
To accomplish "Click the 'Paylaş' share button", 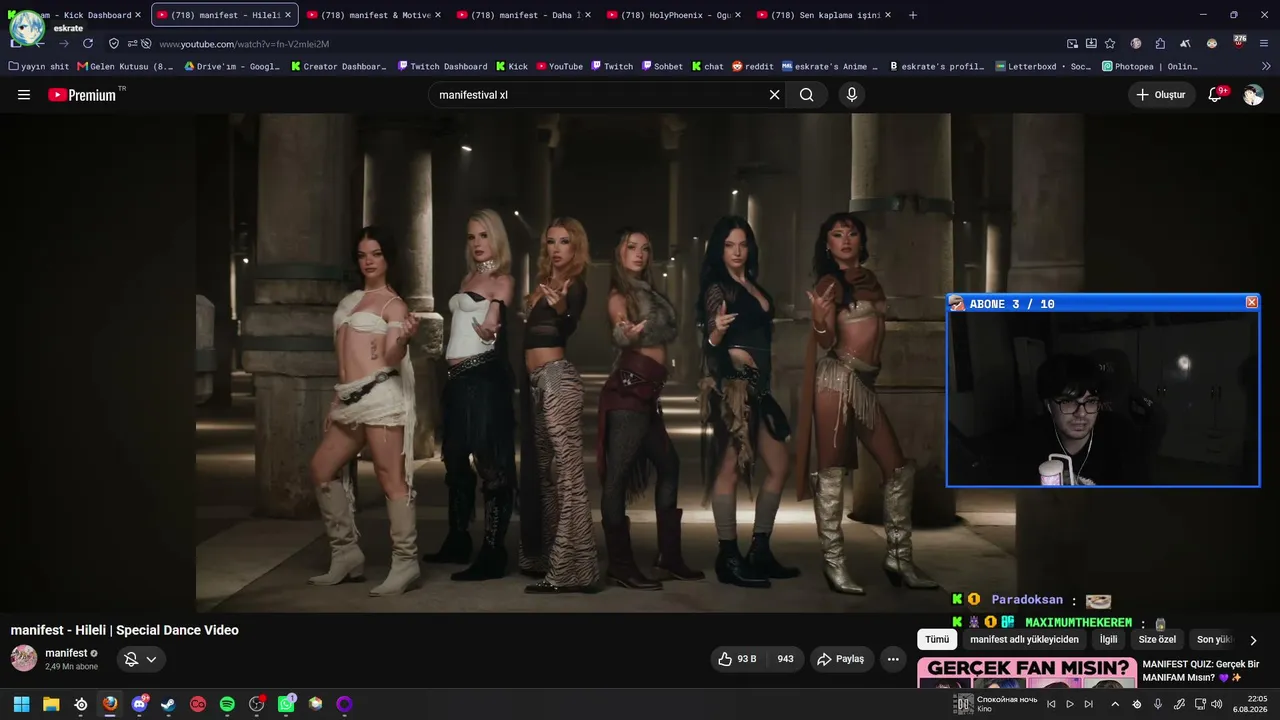I will point(840,659).
